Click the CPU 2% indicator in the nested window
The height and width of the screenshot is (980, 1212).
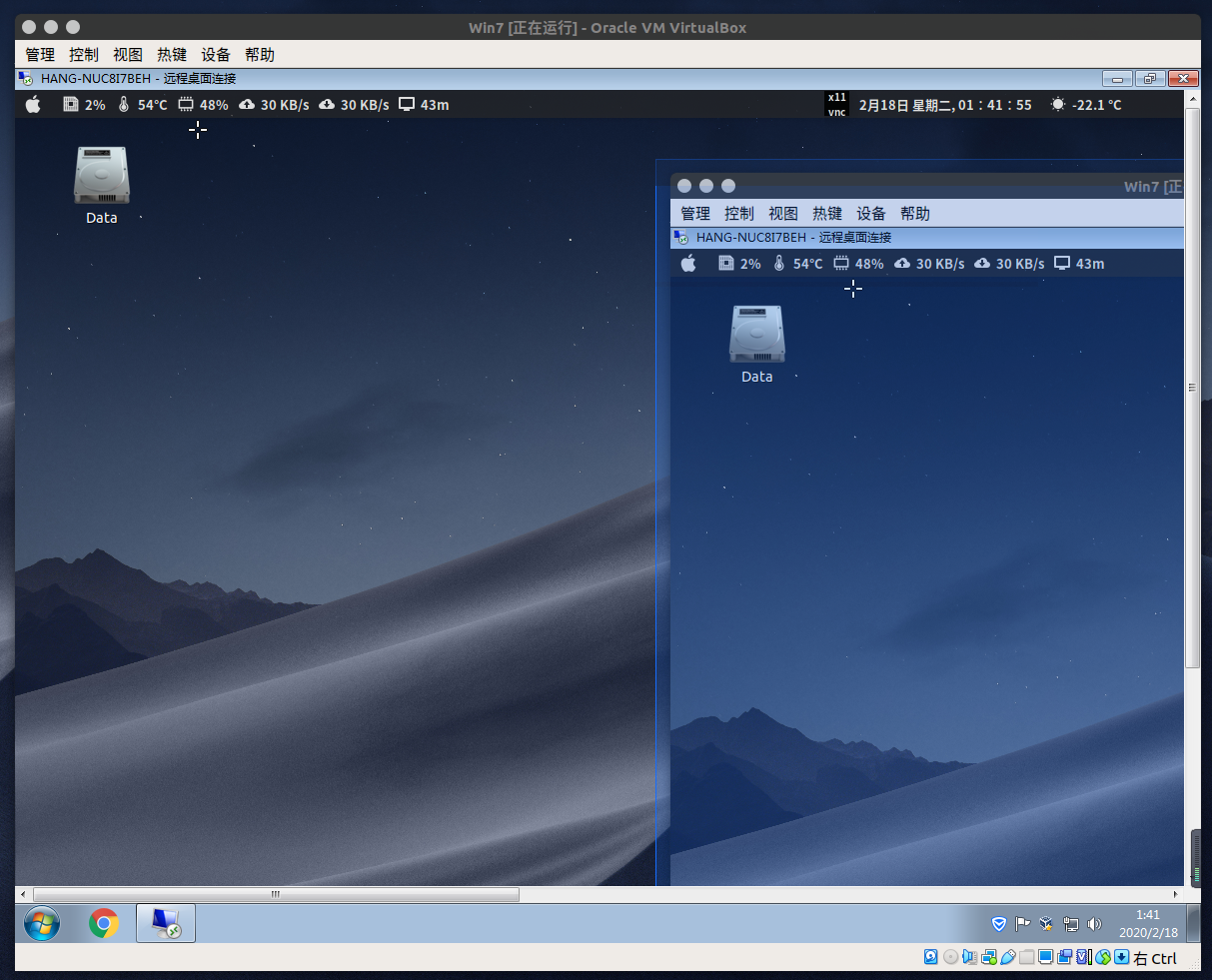click(x=739, y=263)
